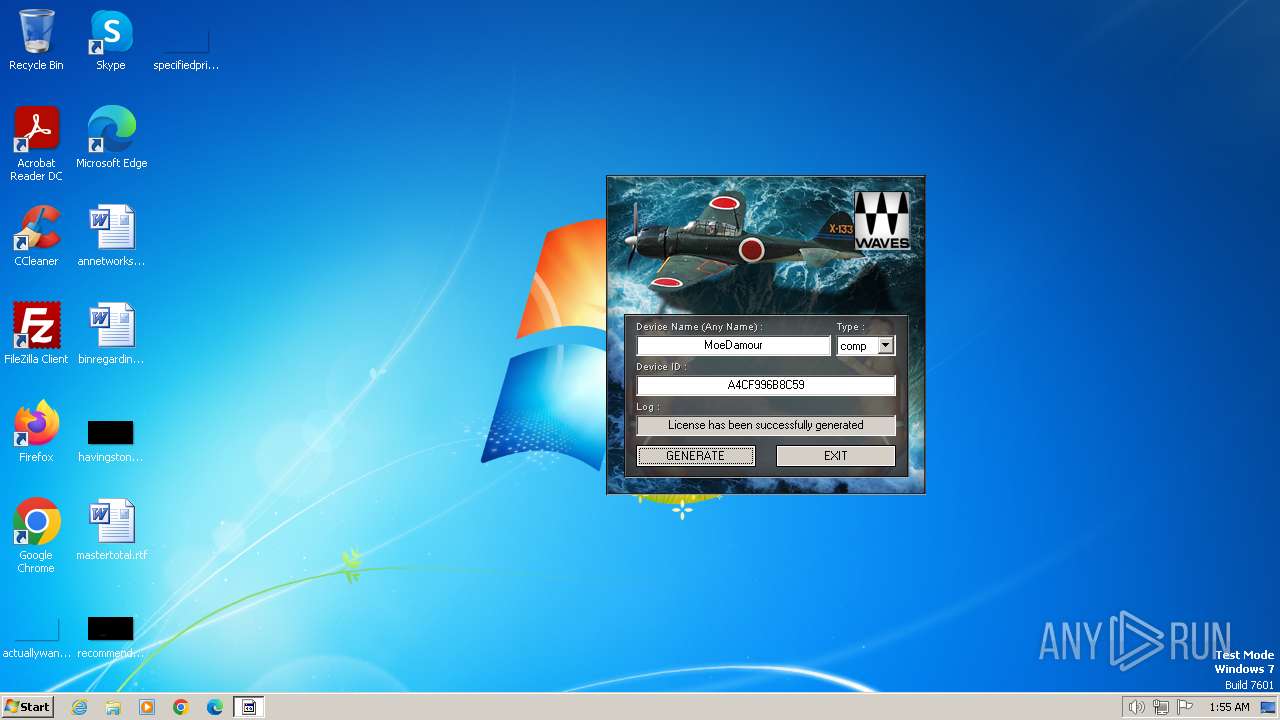This screenshot has height=720, width=1280.
Task: Select the annetworks... Word document
Action: click(x=111, y=236)
